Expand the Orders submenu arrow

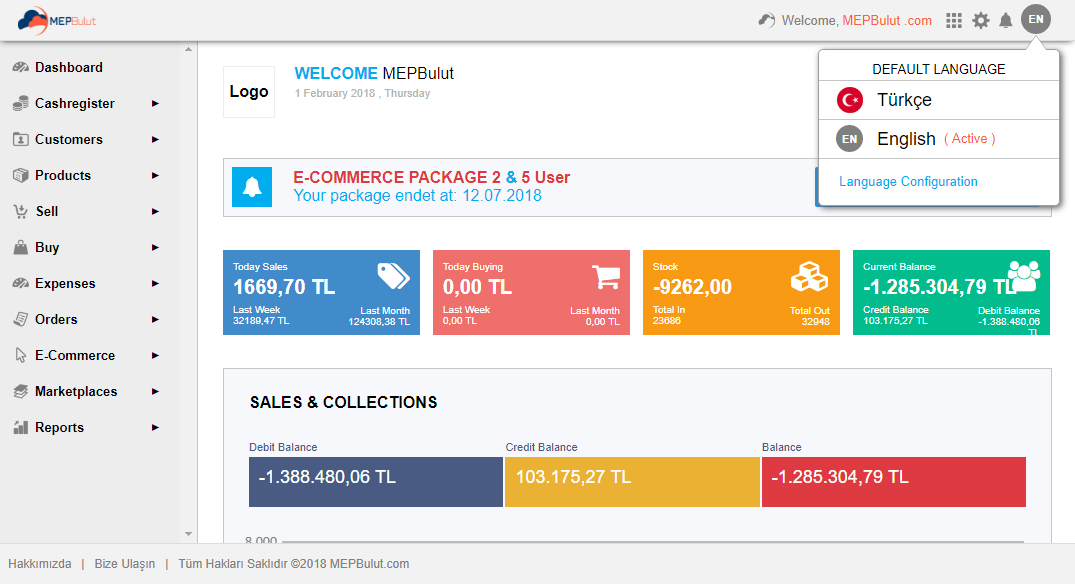click(x=155, y=319)
